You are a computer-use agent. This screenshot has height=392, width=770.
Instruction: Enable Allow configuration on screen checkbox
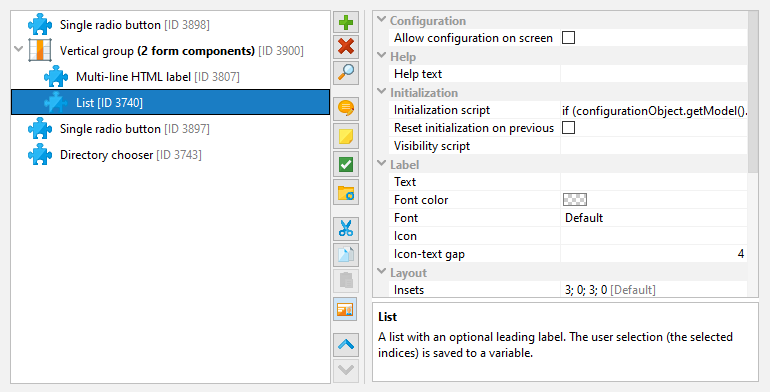pyautogui.click(x=568, y=38)
